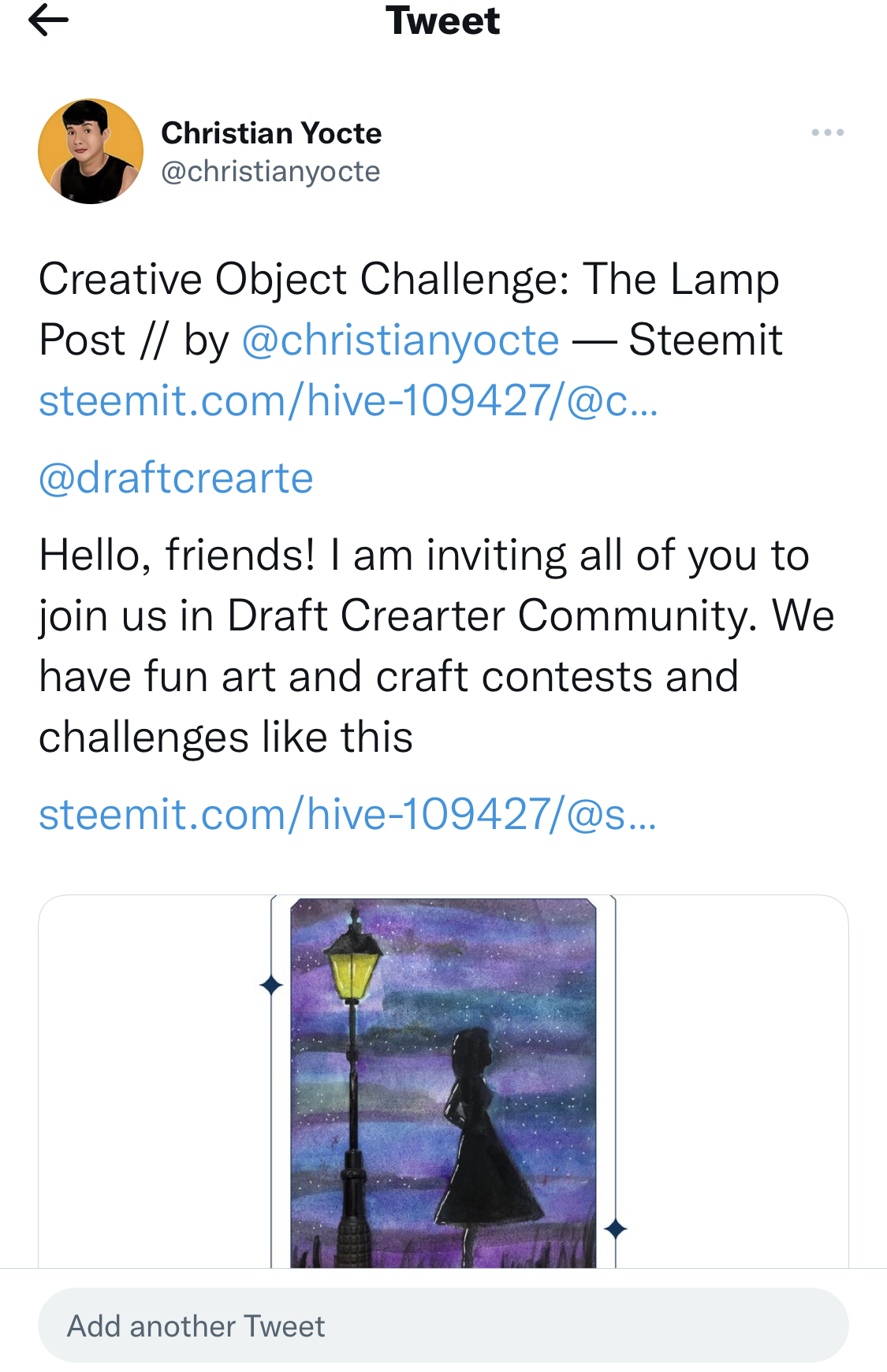The width and height of the screenshot is (887, 1372).
Task: Tap the word Steemit in the tweet
Action: 706,340
